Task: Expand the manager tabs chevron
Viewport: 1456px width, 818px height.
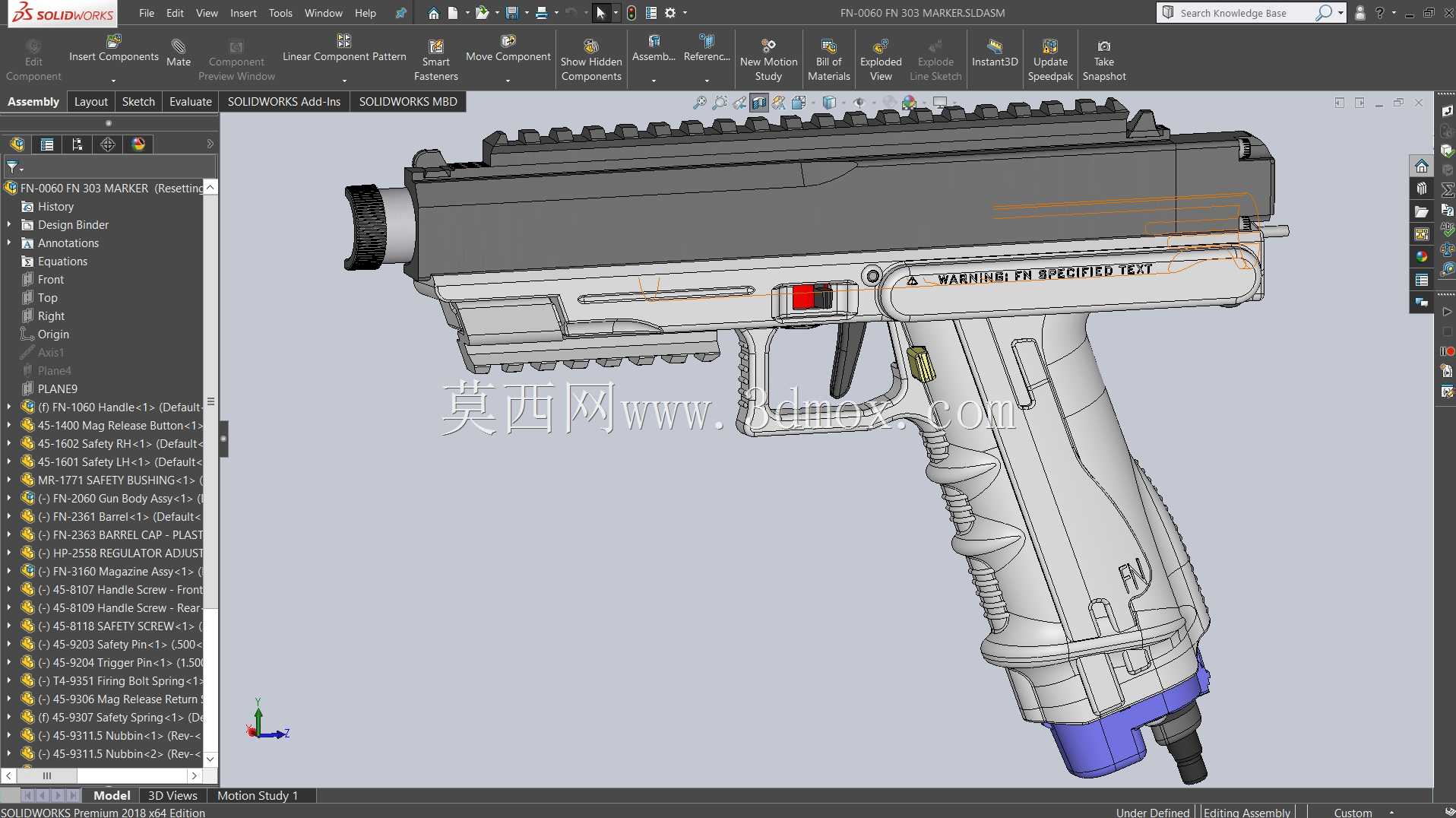Action: 210,144
